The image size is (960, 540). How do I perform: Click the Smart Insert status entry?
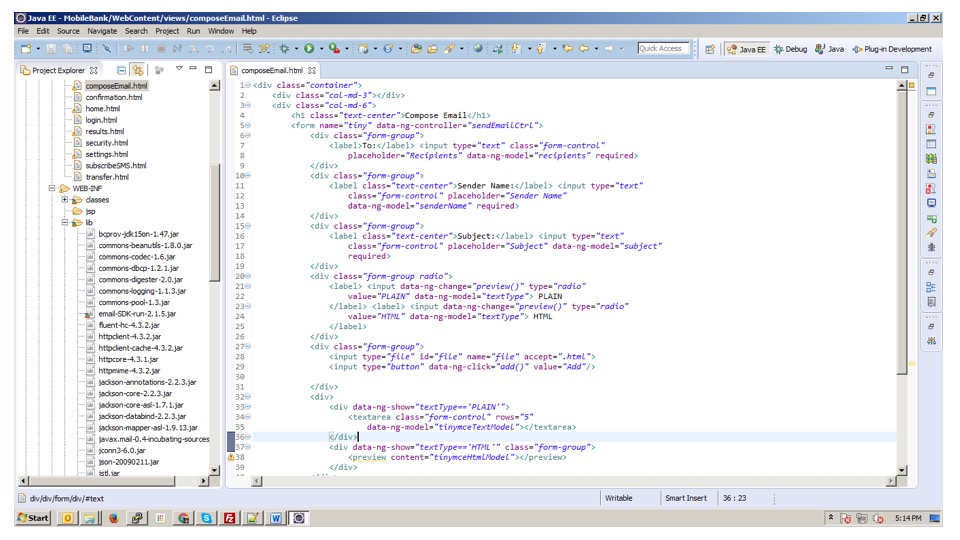(686, 498)
